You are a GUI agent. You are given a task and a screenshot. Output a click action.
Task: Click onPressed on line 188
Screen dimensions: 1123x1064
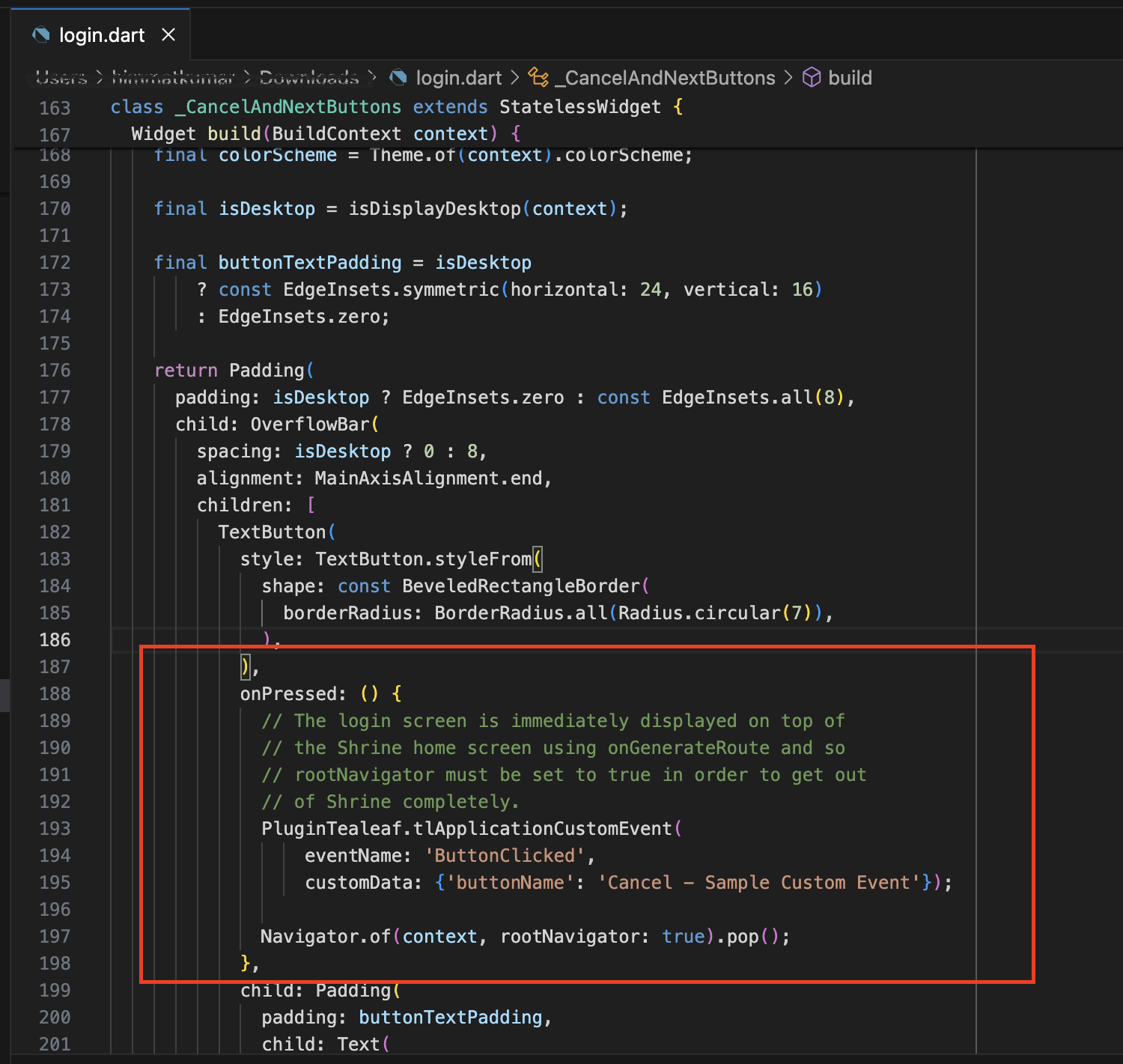click(x=288, y=694)
